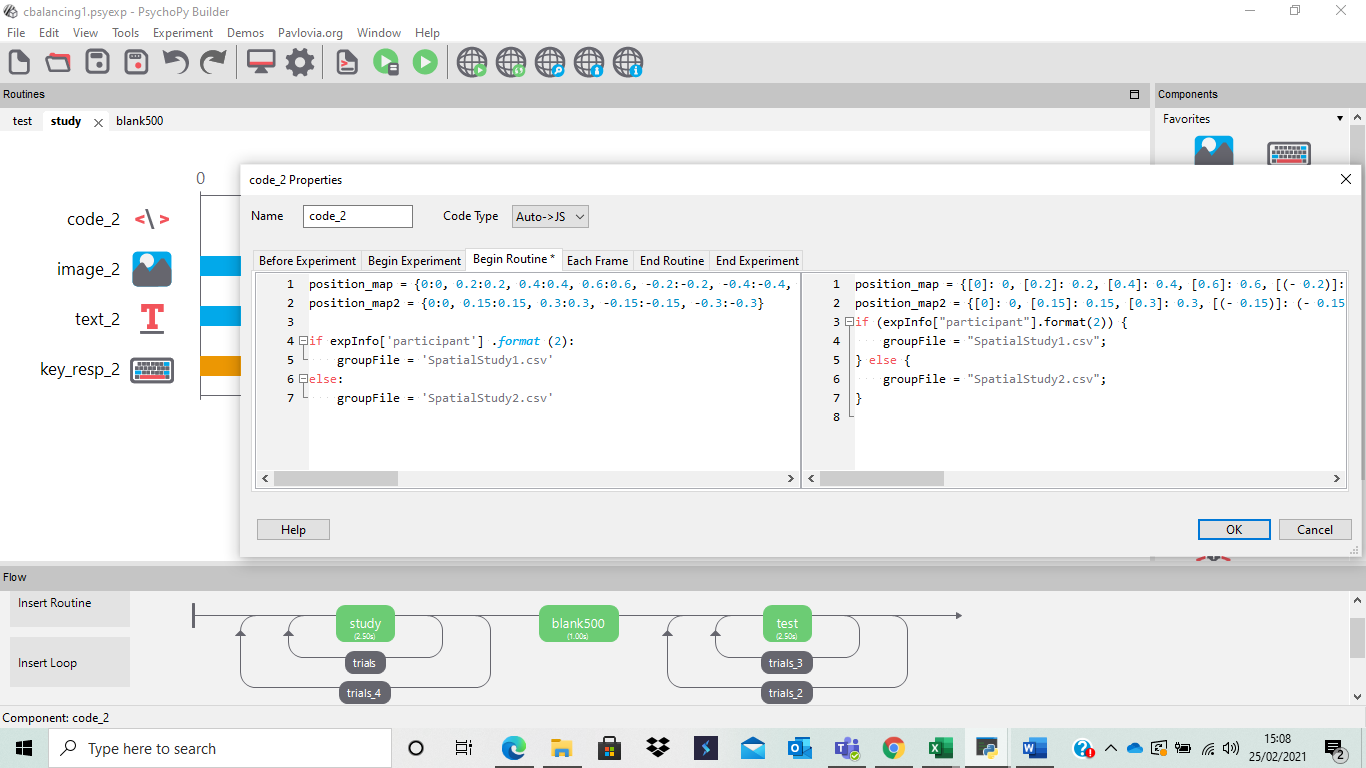
Task: Open the Experiment settings gear icon
Action: [300, 62]
